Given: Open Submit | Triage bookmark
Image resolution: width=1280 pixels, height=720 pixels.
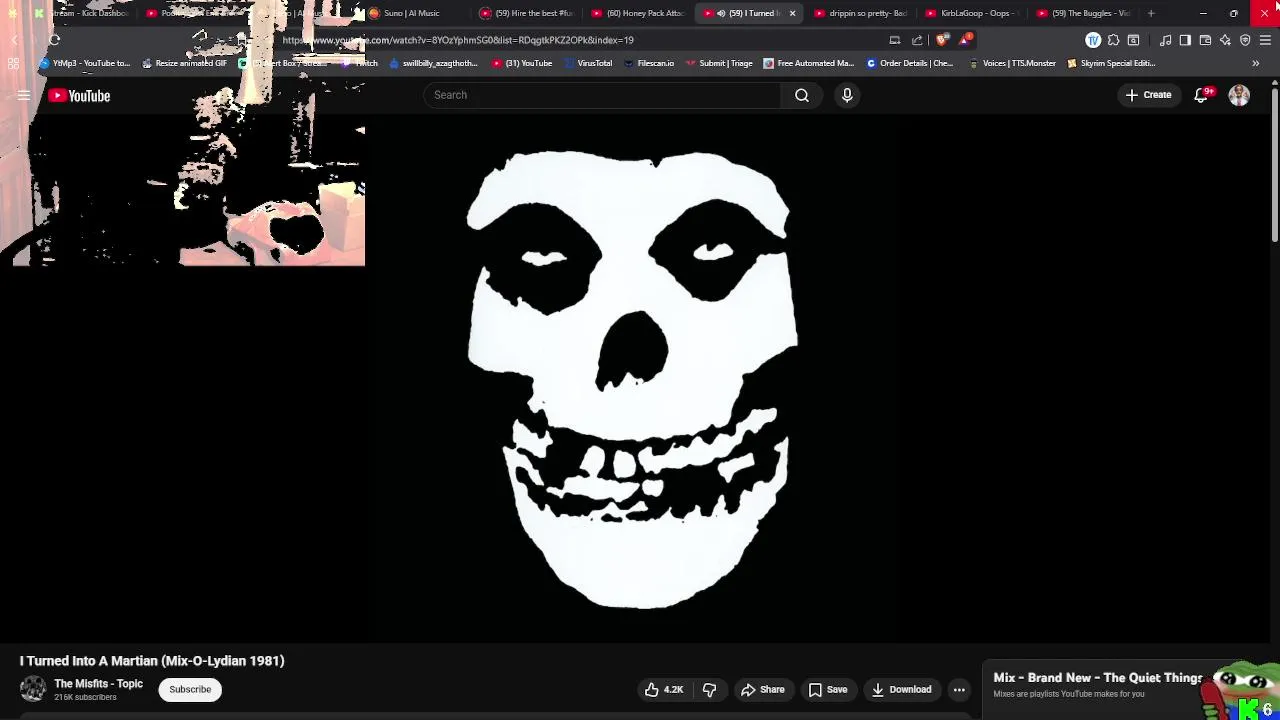Looking at the screenshot, I should (719, 63).
